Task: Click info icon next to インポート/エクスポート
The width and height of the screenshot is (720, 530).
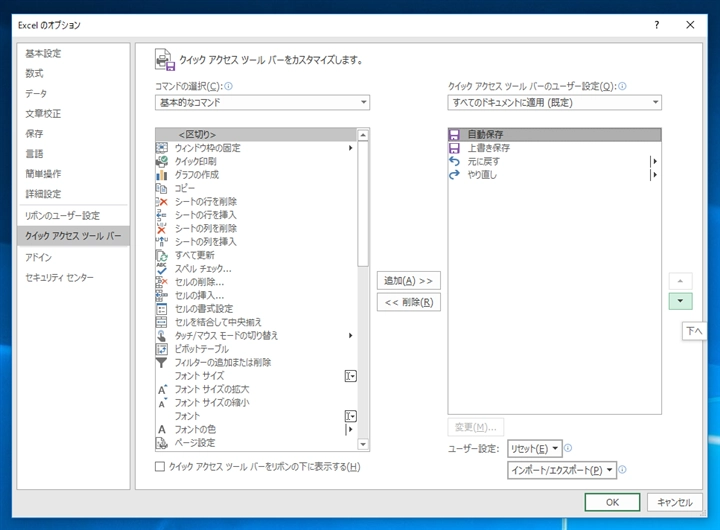Action: [622, 469]
